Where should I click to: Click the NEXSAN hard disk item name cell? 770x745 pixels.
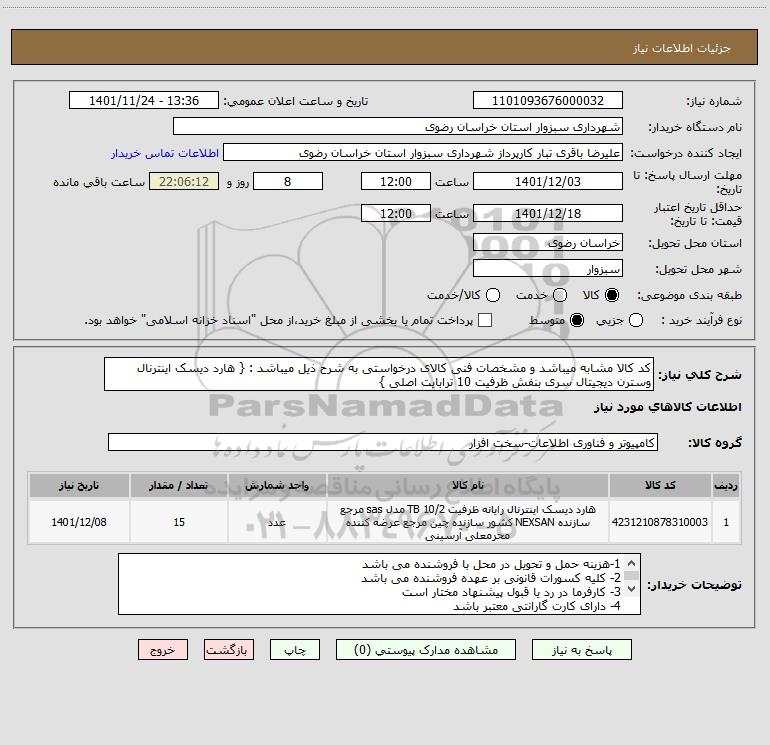[468, 522]
